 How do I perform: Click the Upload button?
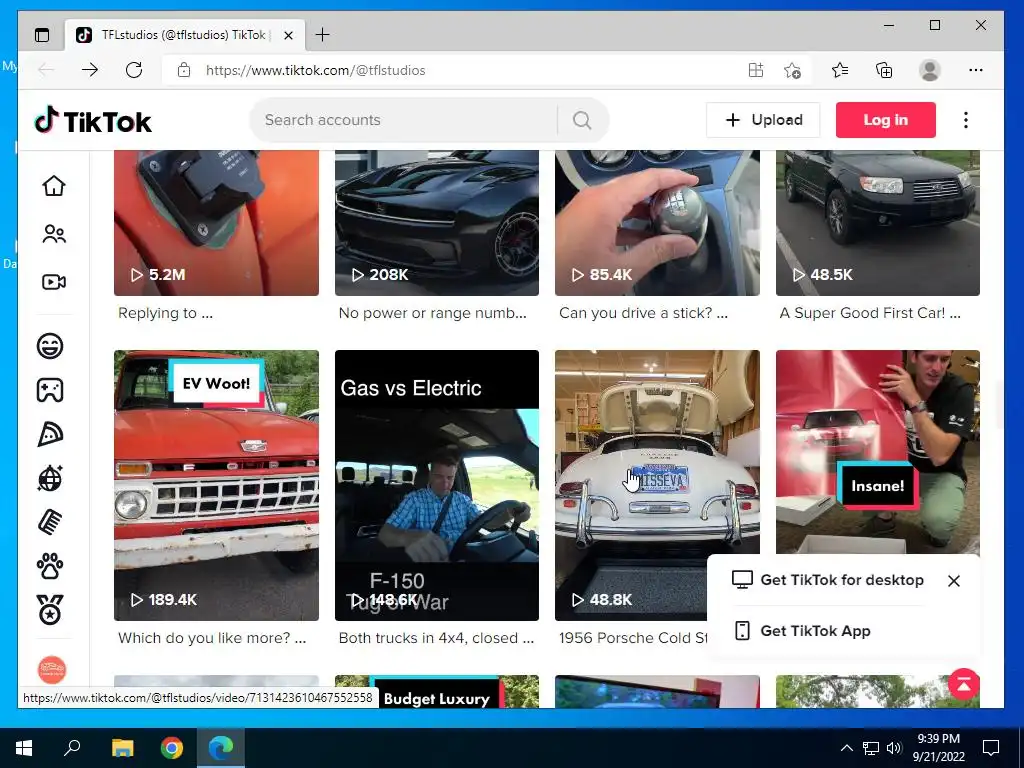pyautogui.click(x=763, y=120)
